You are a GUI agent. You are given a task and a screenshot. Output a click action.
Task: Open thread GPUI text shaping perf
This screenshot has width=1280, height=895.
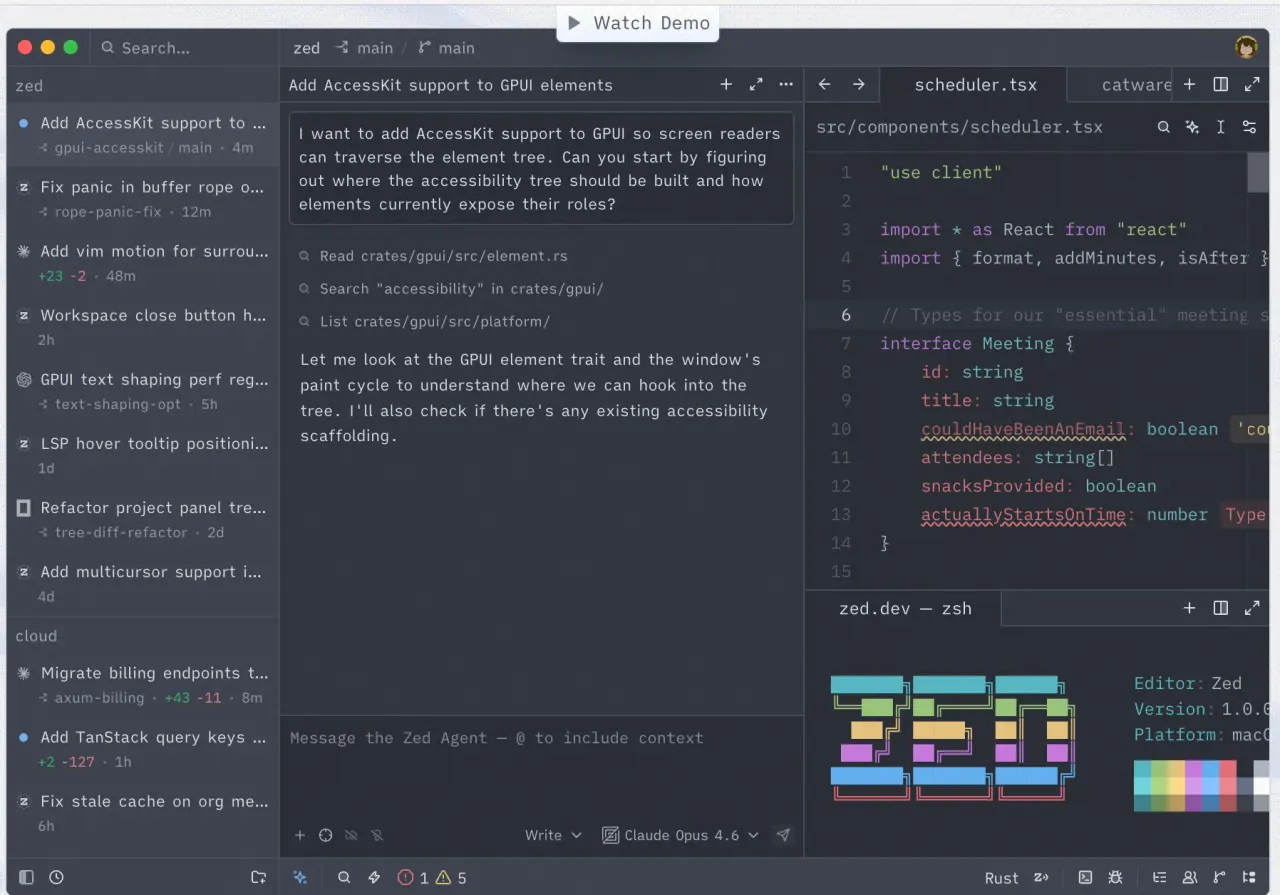[x=143, y=391]
